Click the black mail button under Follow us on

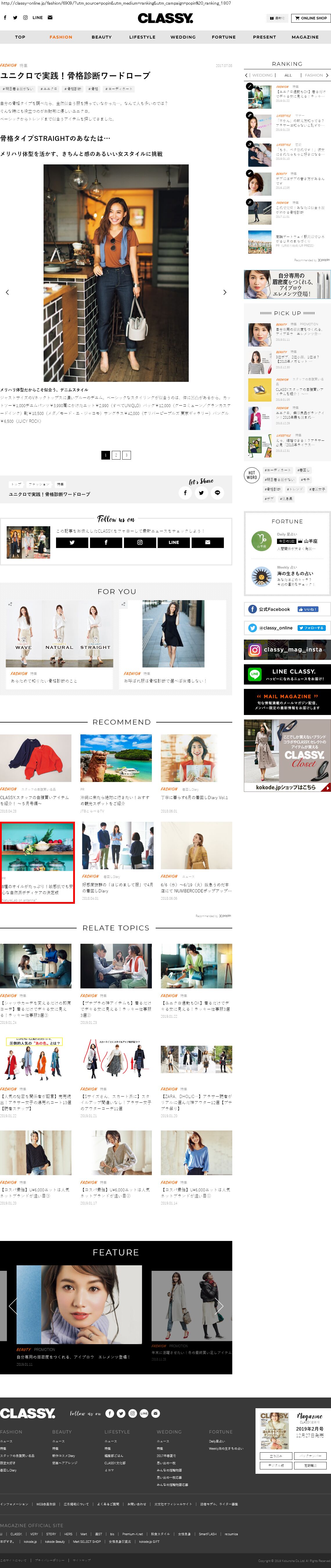tap(208, 542)
